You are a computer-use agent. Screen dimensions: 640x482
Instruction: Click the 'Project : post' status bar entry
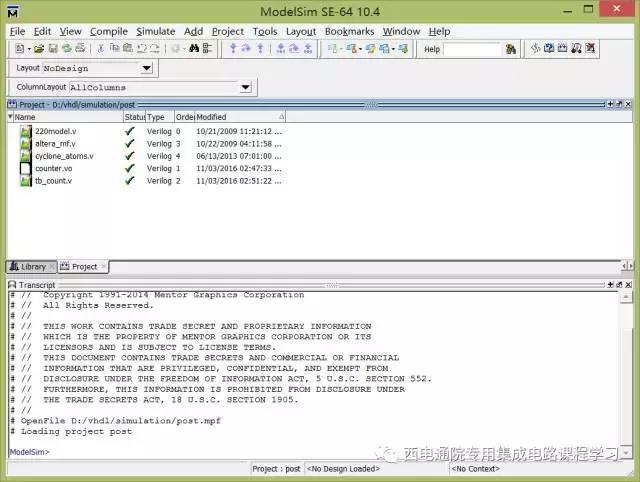coord(276,469)
